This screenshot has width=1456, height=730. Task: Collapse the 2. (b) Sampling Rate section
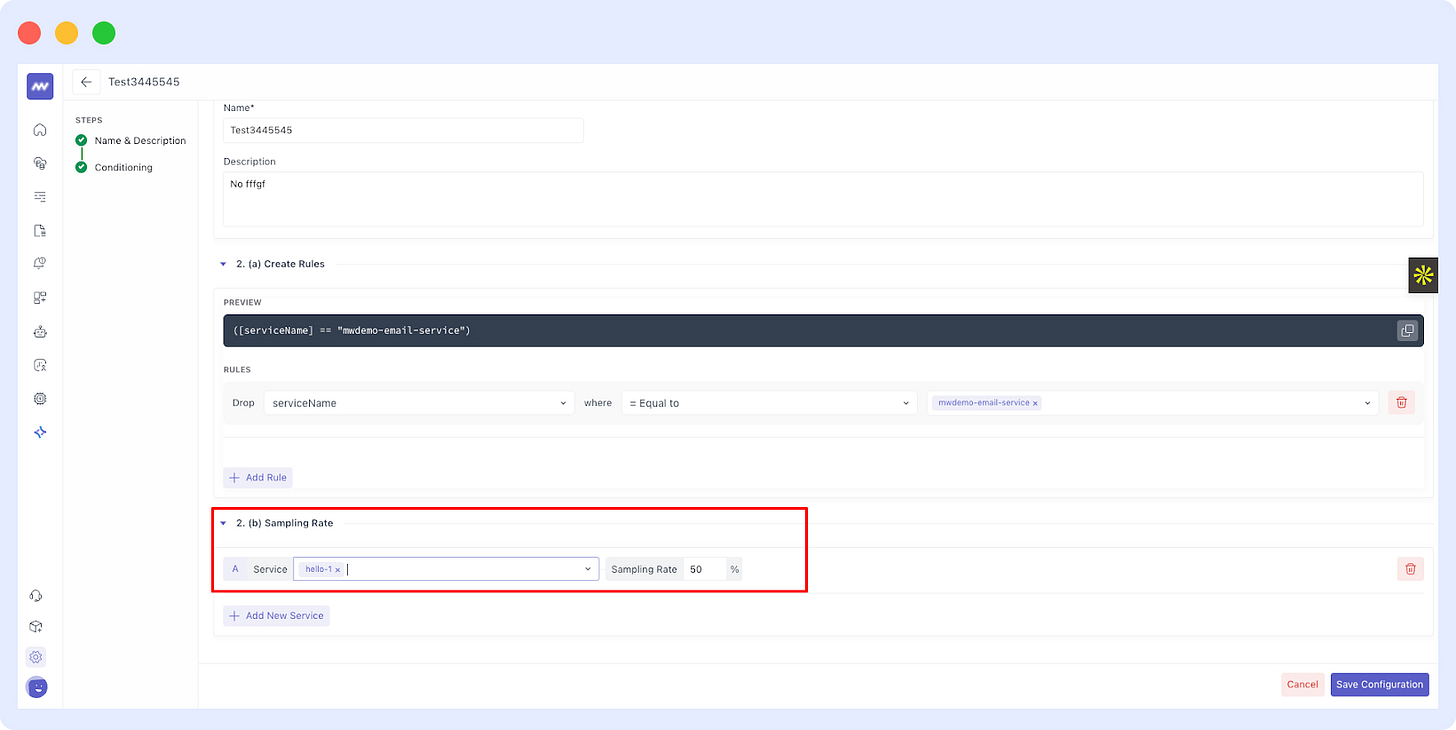tap(223, 523)
